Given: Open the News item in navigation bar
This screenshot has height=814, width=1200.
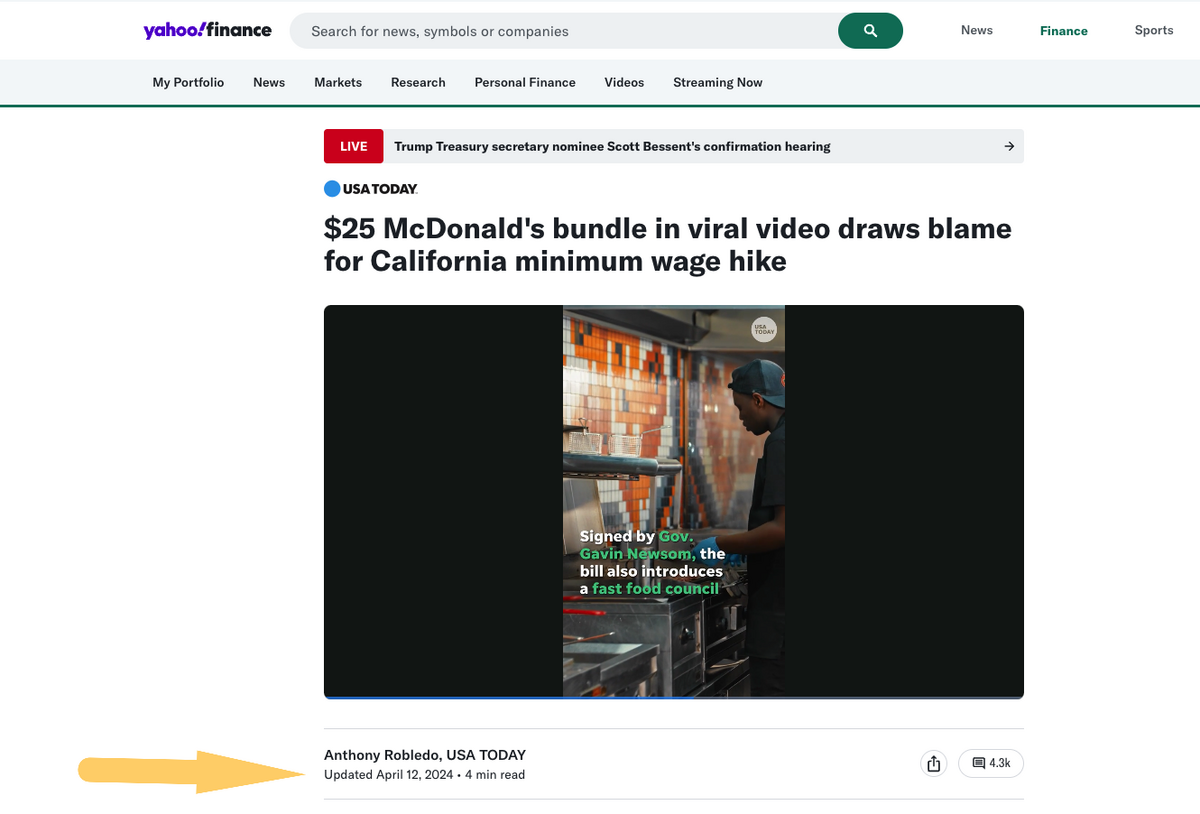Looking at the screenshot, I should pos(269,82).
